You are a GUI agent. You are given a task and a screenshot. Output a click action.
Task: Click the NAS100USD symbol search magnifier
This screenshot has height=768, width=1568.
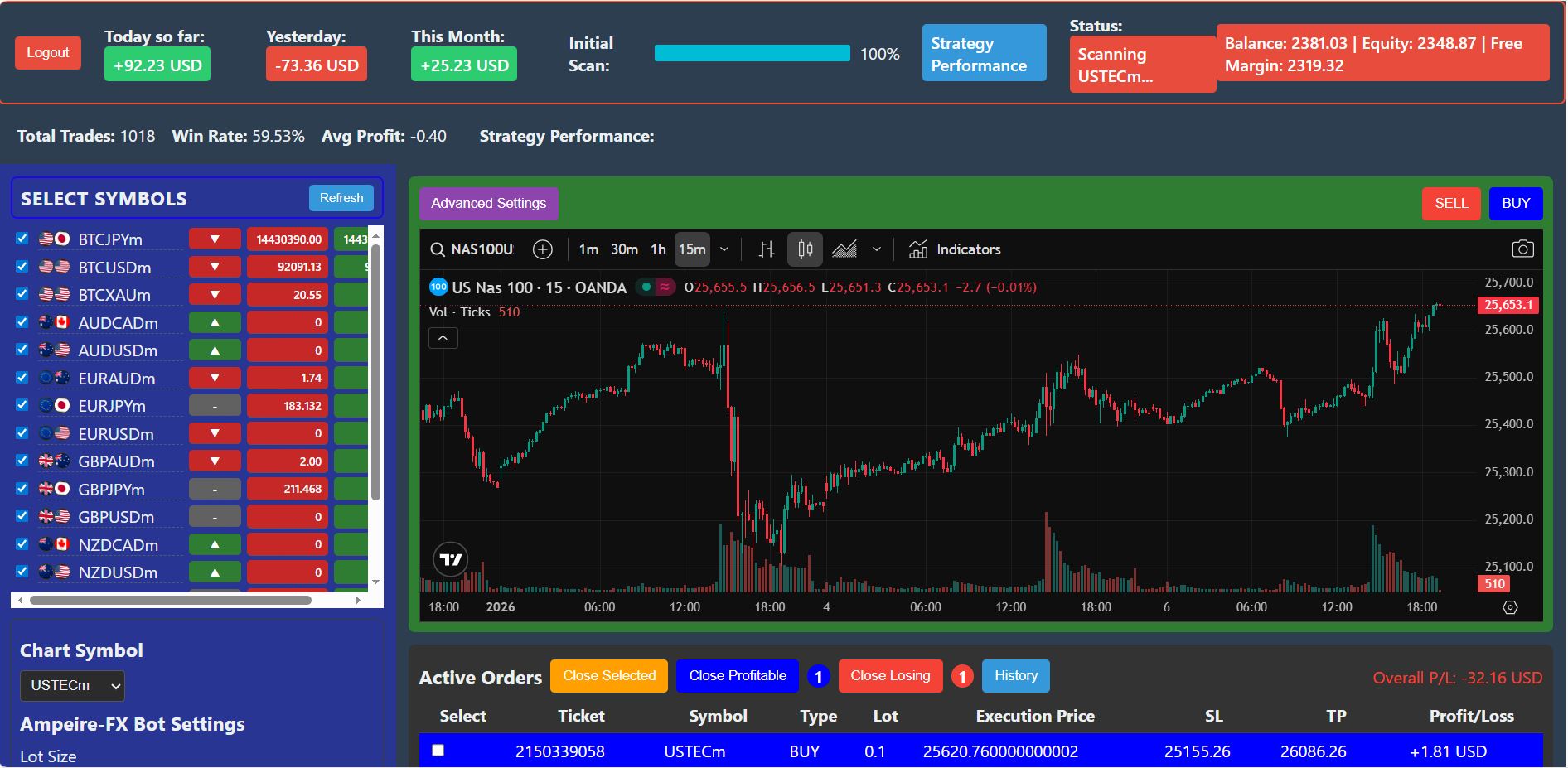tap(438, 249)
